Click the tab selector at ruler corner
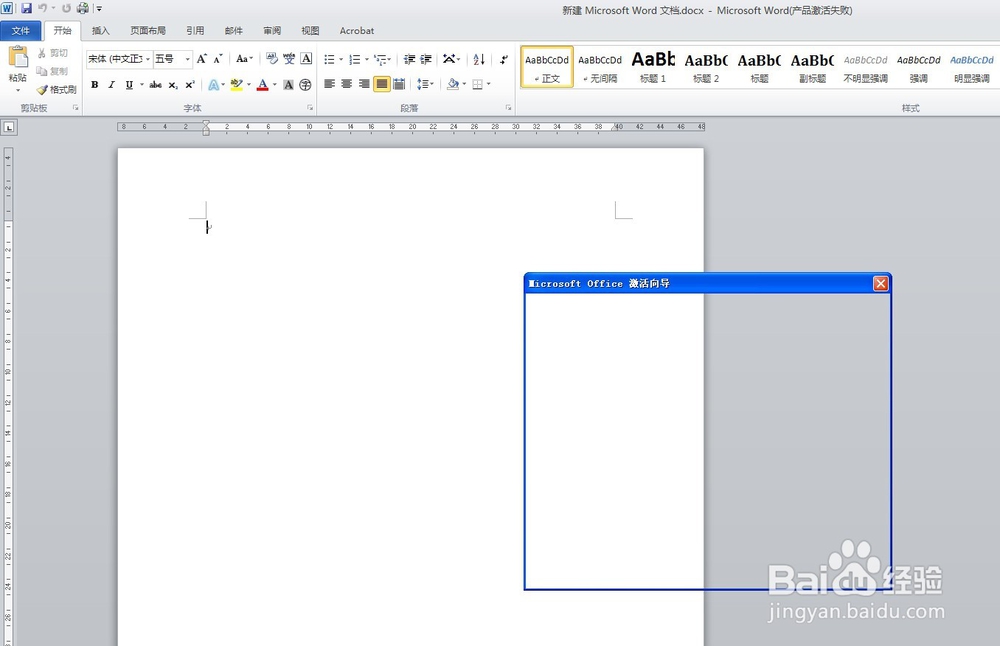1000x646 pixels. pos(9,128)
